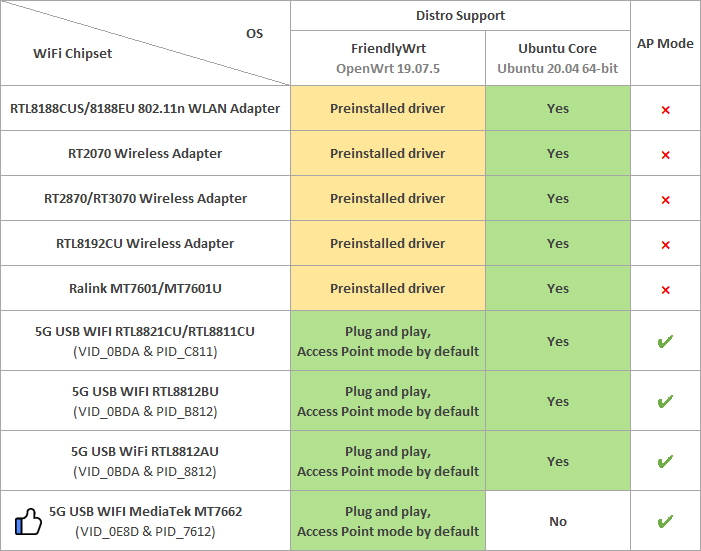The height and width of the screenshot is (551, 701).
Task: Click the green checkmark for RTL8812BU
Action: click(x=665, y=401)
